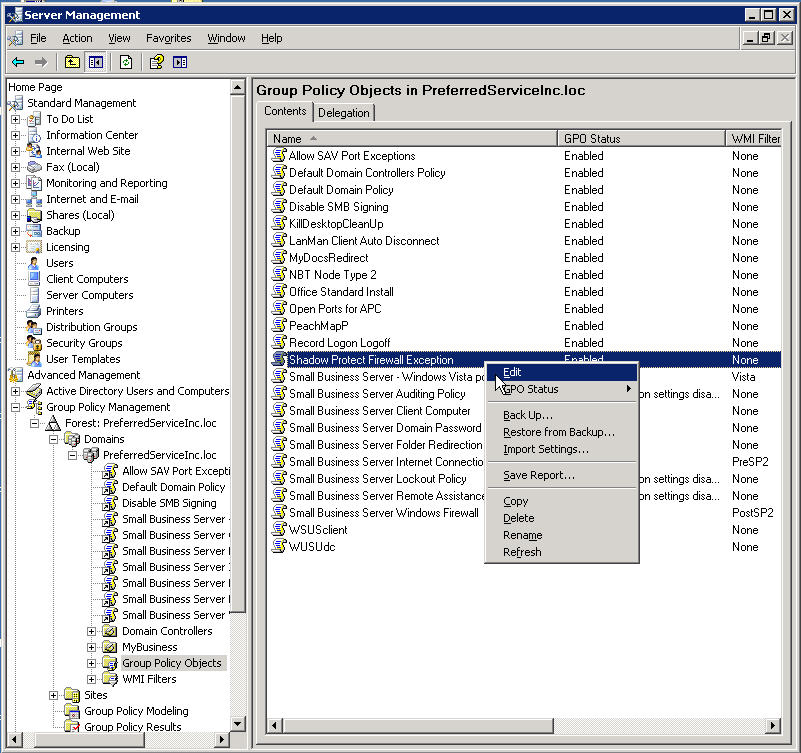This screenshot has width=801, height=753.
Task: Click the Up One Level toolbar icon
Action: tap(72, 62)
